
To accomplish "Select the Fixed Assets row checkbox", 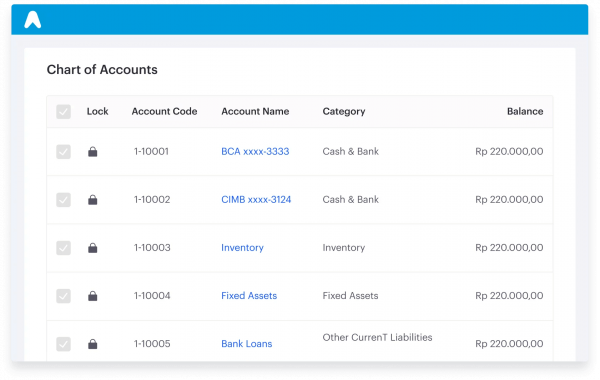I will click(64, 296).
